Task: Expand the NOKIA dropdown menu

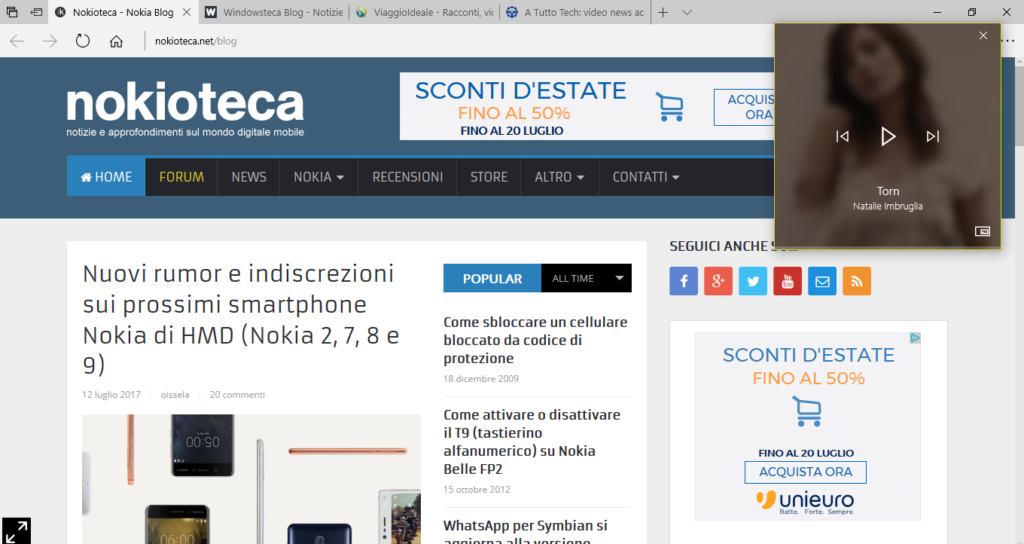Action: tap(319, 177)
